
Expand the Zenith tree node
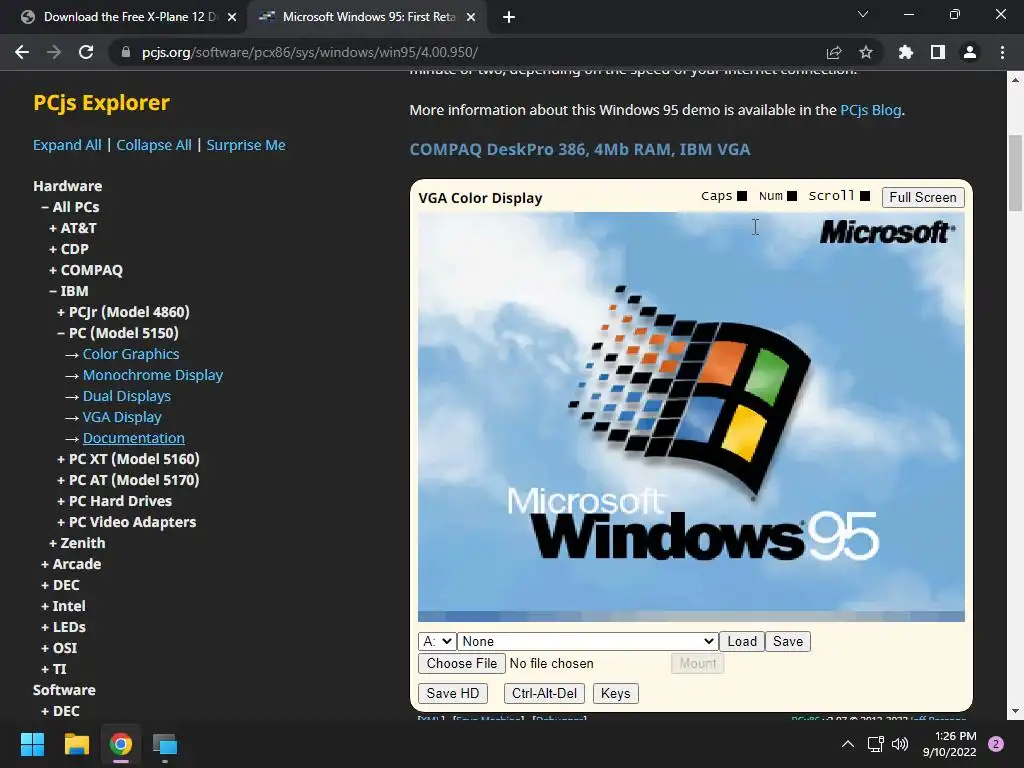pyautogui.click(x=77, y=543)
